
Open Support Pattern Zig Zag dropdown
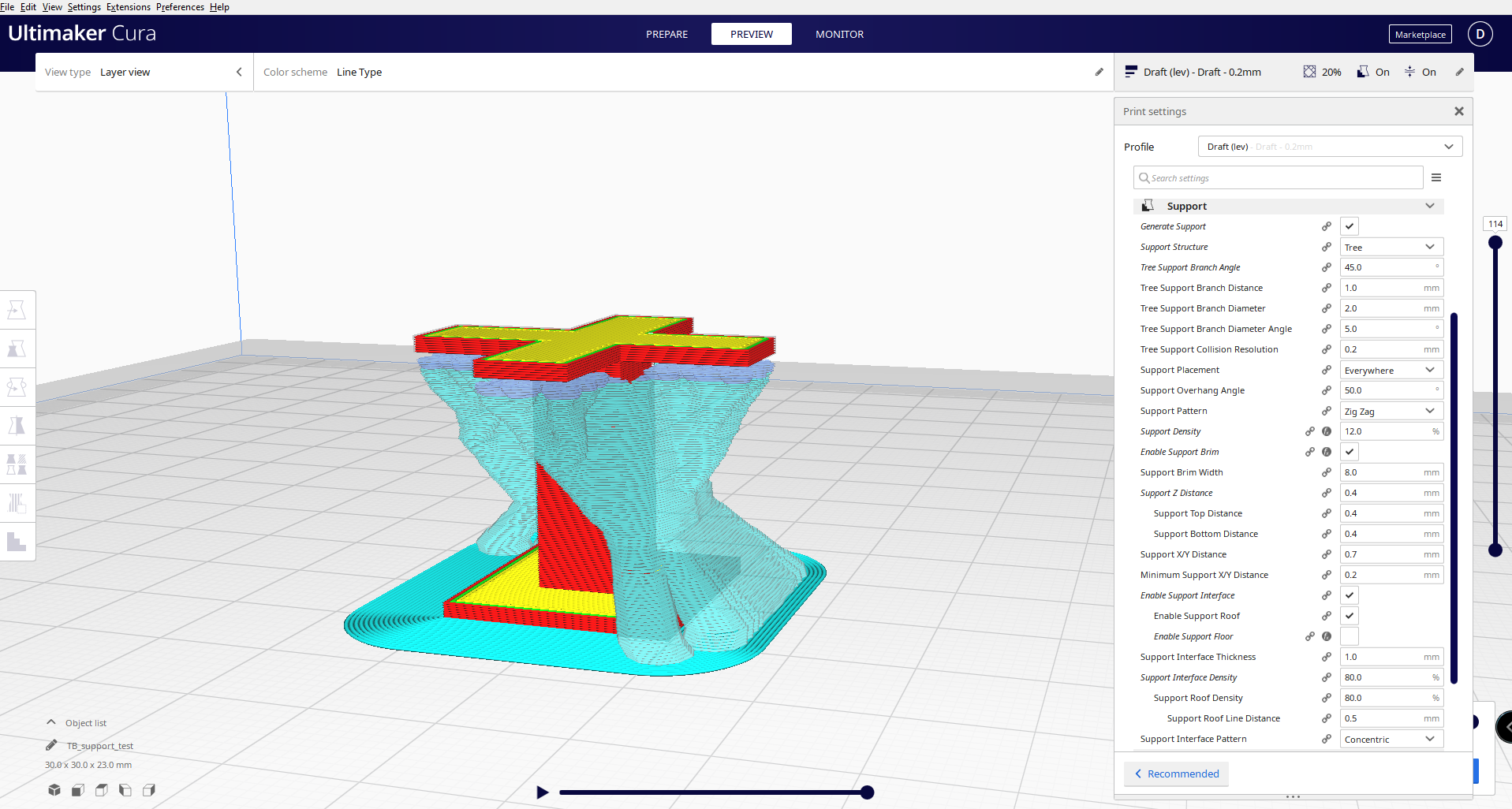(x=1391, y=411)
